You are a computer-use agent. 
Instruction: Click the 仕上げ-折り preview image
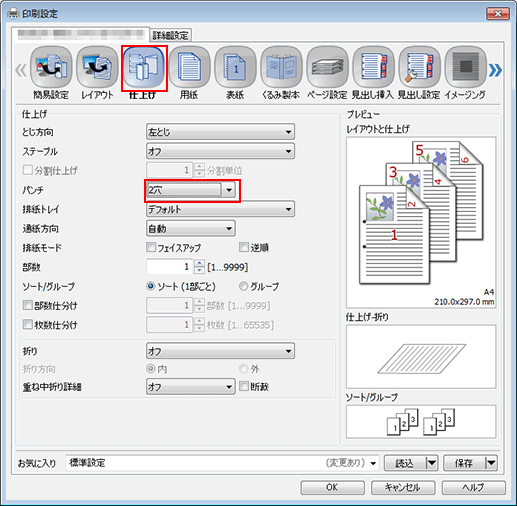pyautogui.click(x=421, y=357)
